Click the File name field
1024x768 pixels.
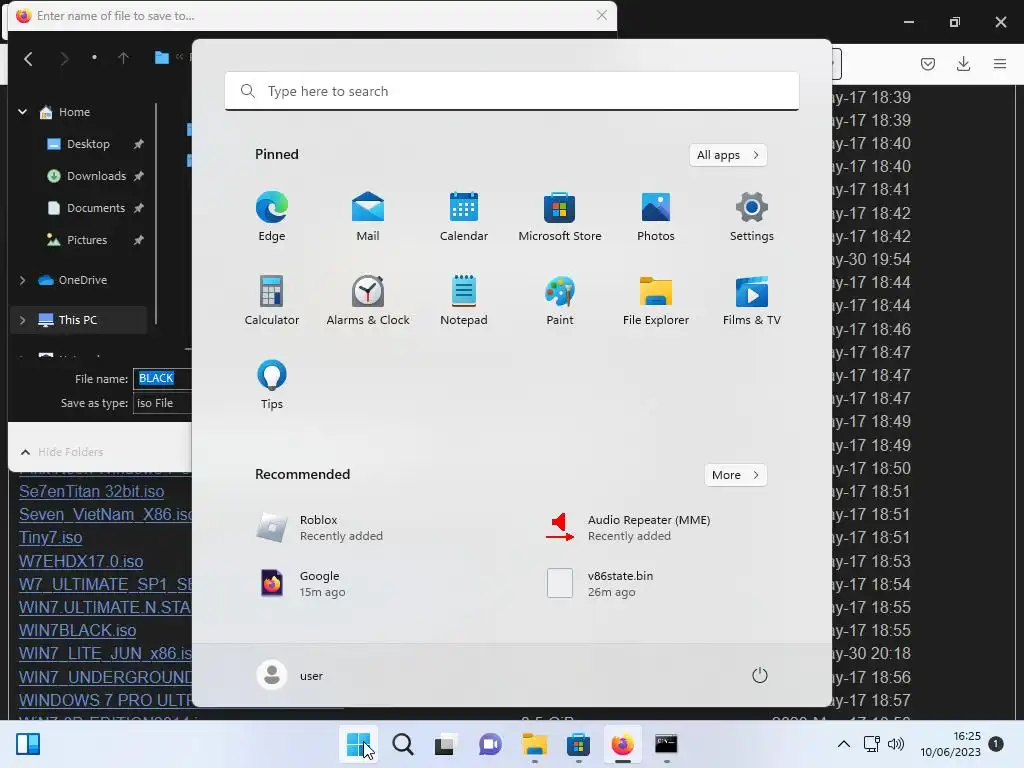pyautogui.click(x=163, y=378)
